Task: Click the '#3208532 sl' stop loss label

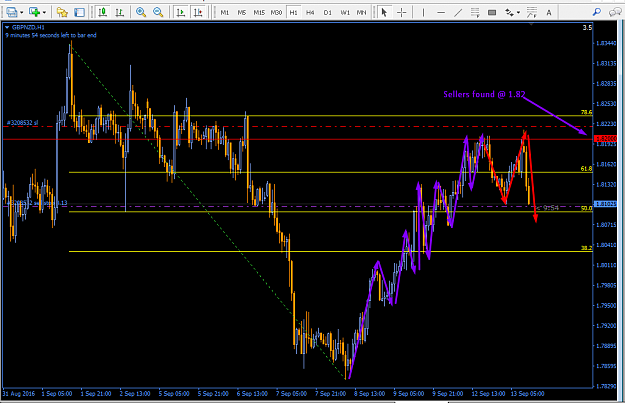Action: 22,123
